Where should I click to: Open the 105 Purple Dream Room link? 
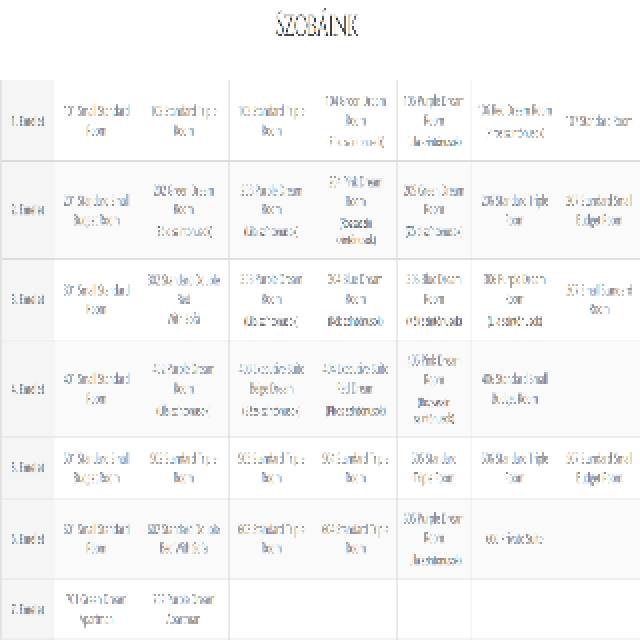click(433, 111)
